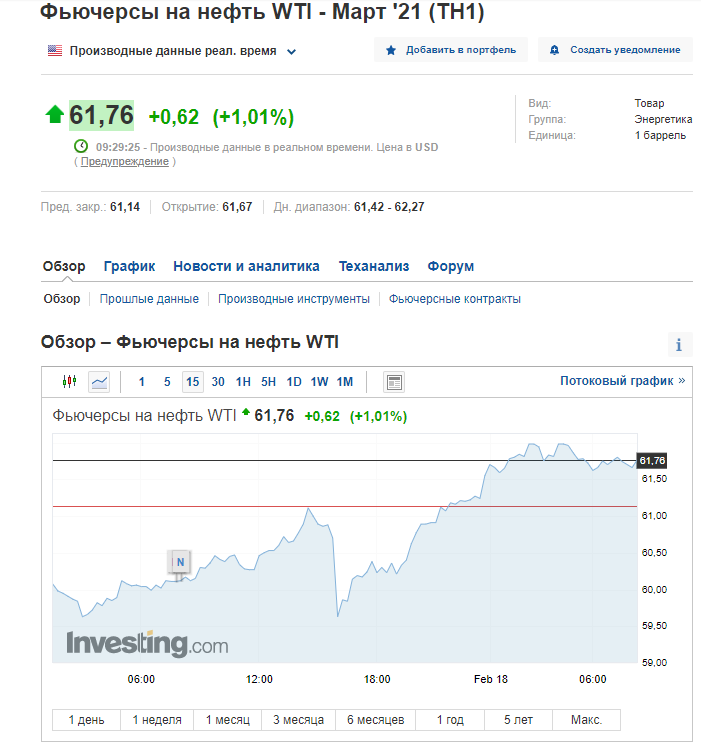
Task: Open the Новости и аналитика tab
Action: [246, 266]
